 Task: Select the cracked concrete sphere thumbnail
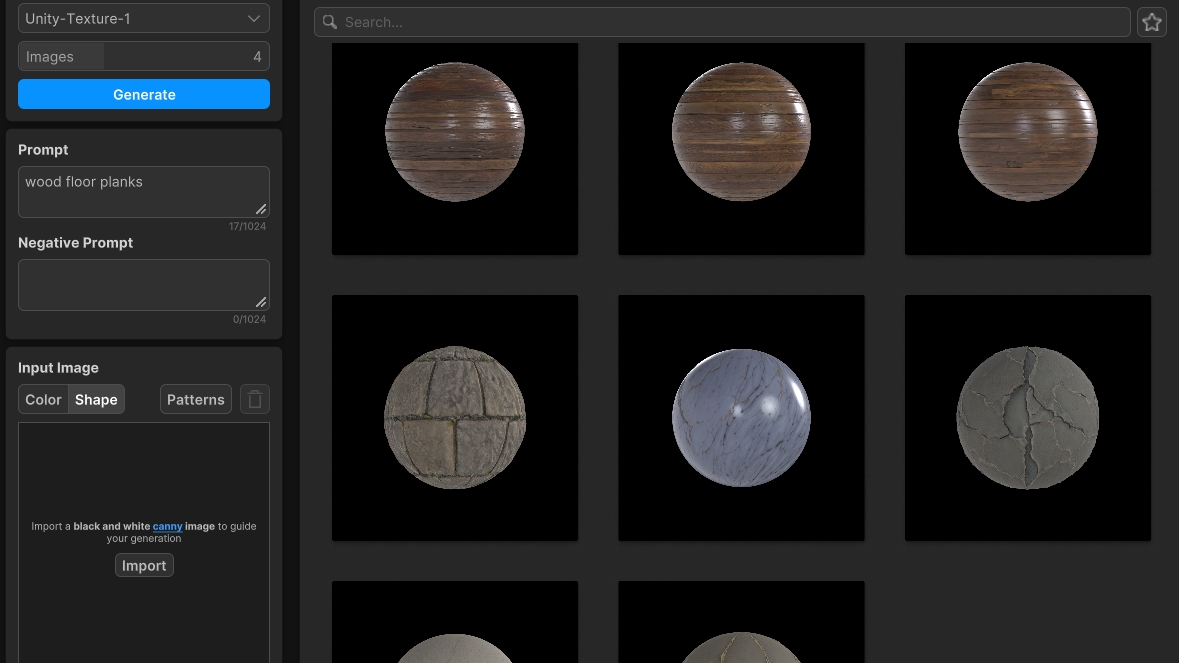tap(1028, 418)
